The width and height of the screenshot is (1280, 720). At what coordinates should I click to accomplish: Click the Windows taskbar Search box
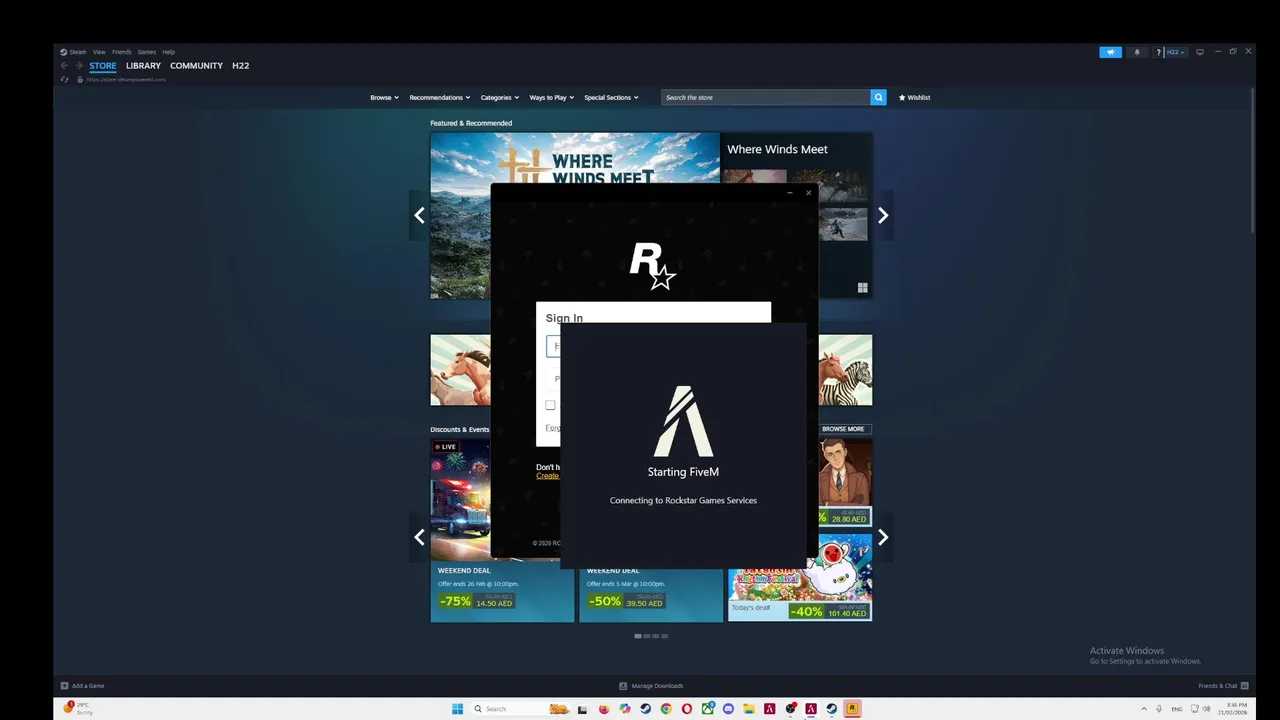point(521,709)
